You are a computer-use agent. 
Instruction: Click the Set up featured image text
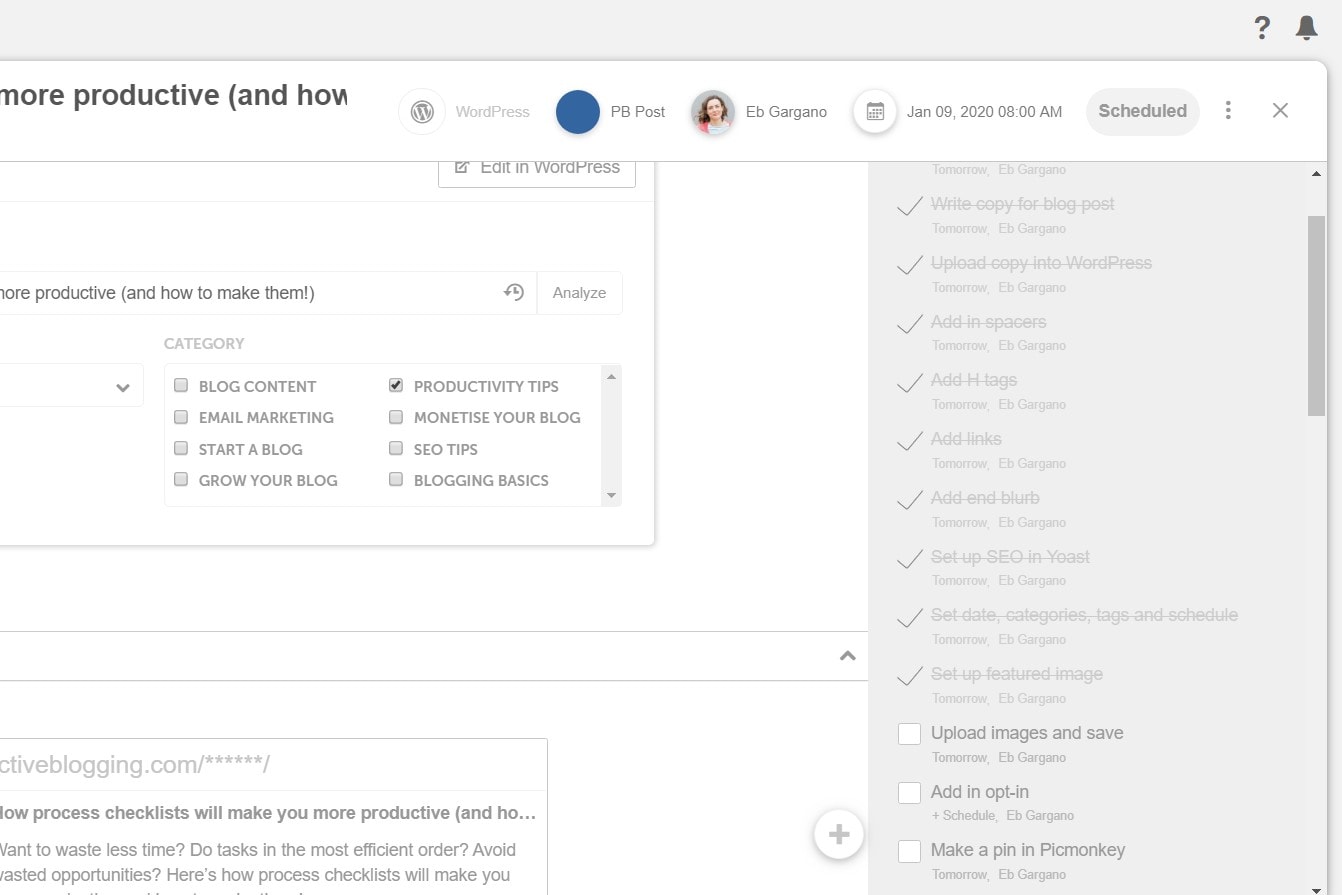point(1017,674)
